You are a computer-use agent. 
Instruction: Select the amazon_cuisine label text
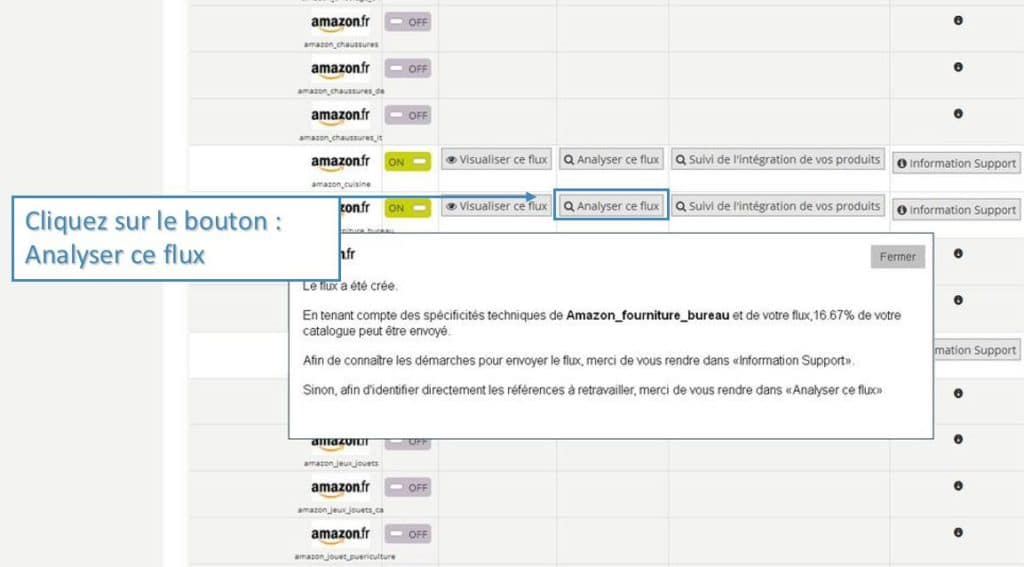pyautogui.click(x=341, y=184)
